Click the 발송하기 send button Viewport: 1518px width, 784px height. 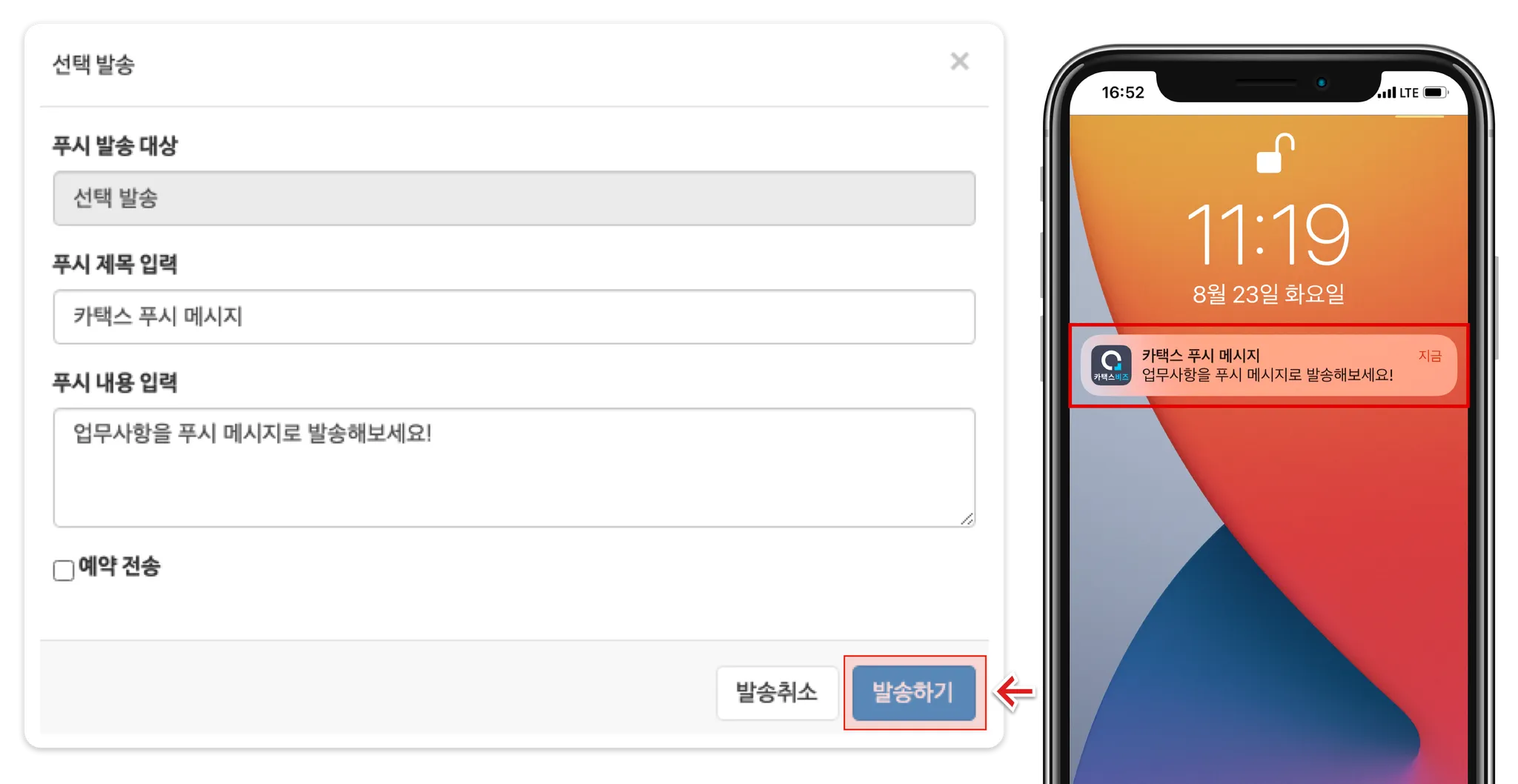coord(914,693)
